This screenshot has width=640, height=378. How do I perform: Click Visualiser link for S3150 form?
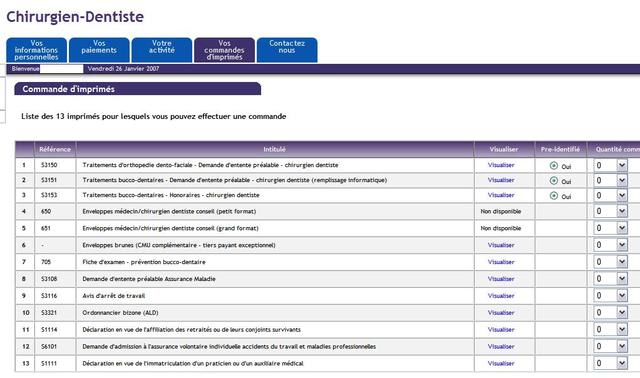(501, 165)
